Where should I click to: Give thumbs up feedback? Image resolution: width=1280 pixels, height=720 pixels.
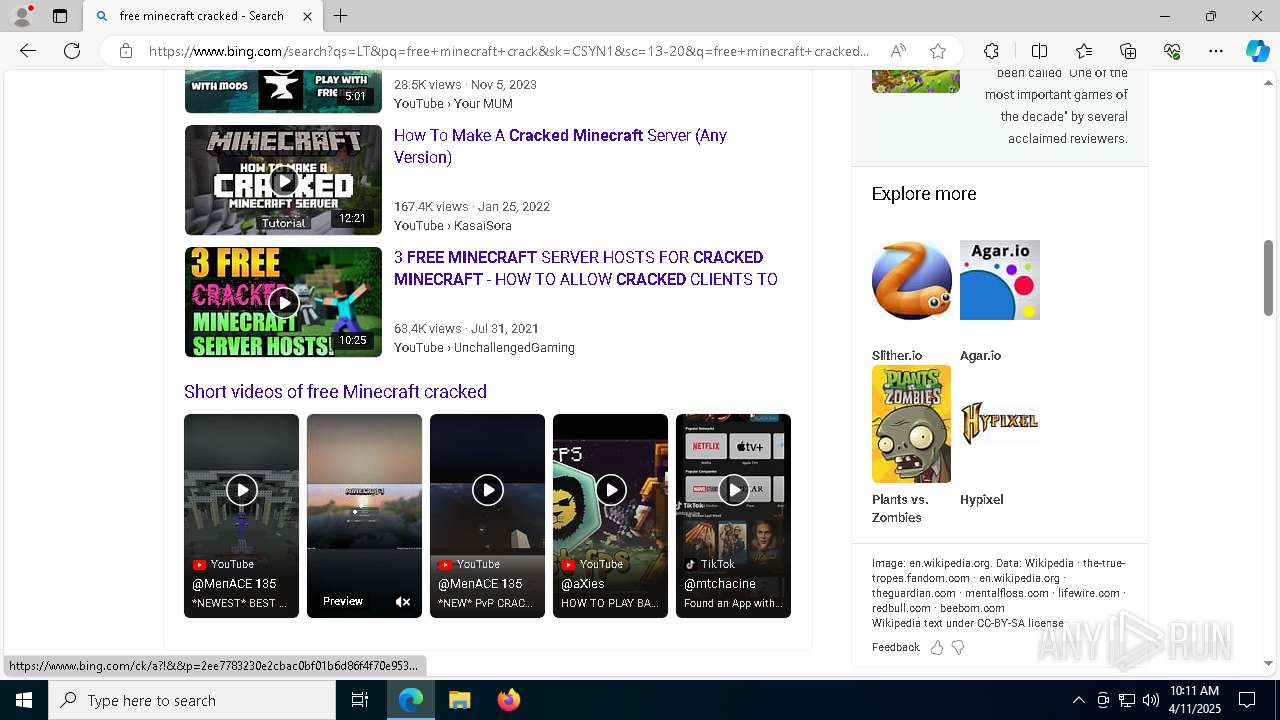(937, 647)
